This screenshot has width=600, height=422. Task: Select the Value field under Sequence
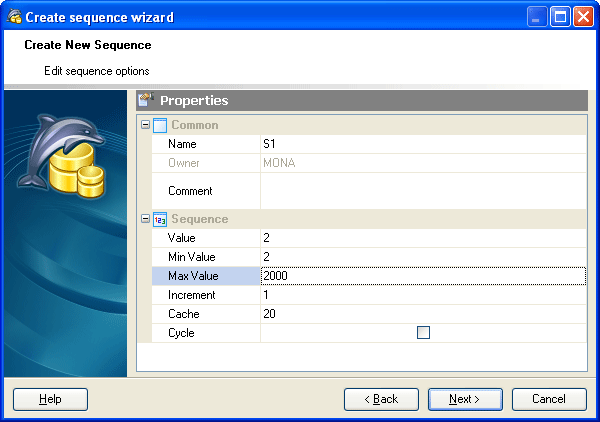coord(422,238)
